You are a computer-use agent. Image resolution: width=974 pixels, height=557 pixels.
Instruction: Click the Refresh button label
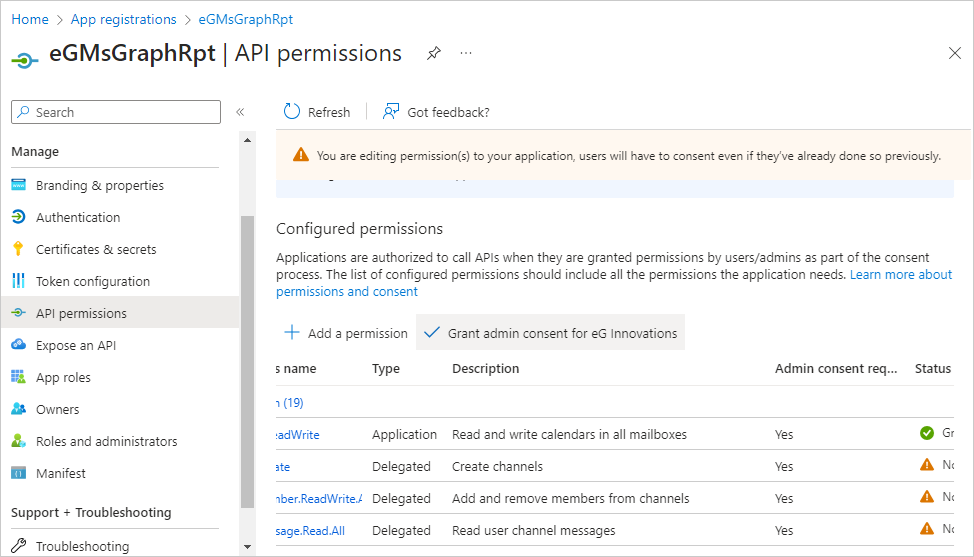[x=329, y=112]
